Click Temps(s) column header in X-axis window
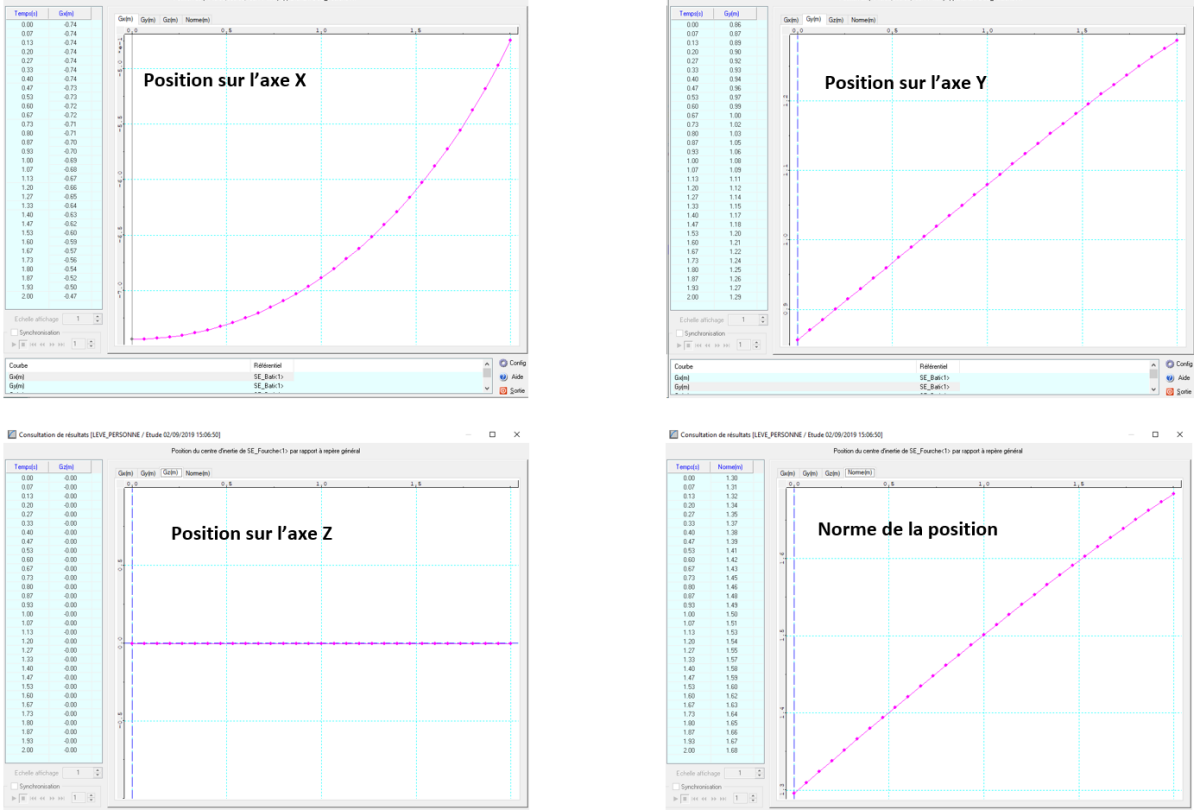1200x810 pixels. [x=27, y=13]
